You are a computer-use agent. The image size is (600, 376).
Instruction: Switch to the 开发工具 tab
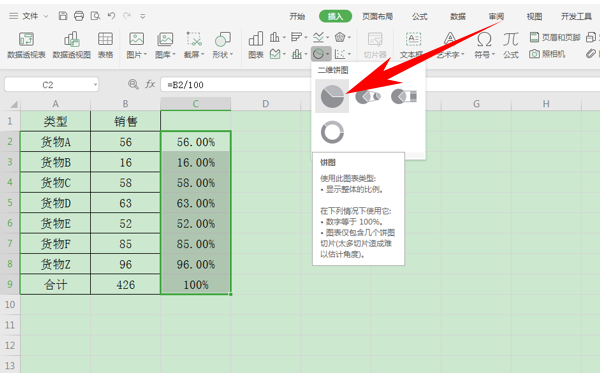(x=576, y=16)
